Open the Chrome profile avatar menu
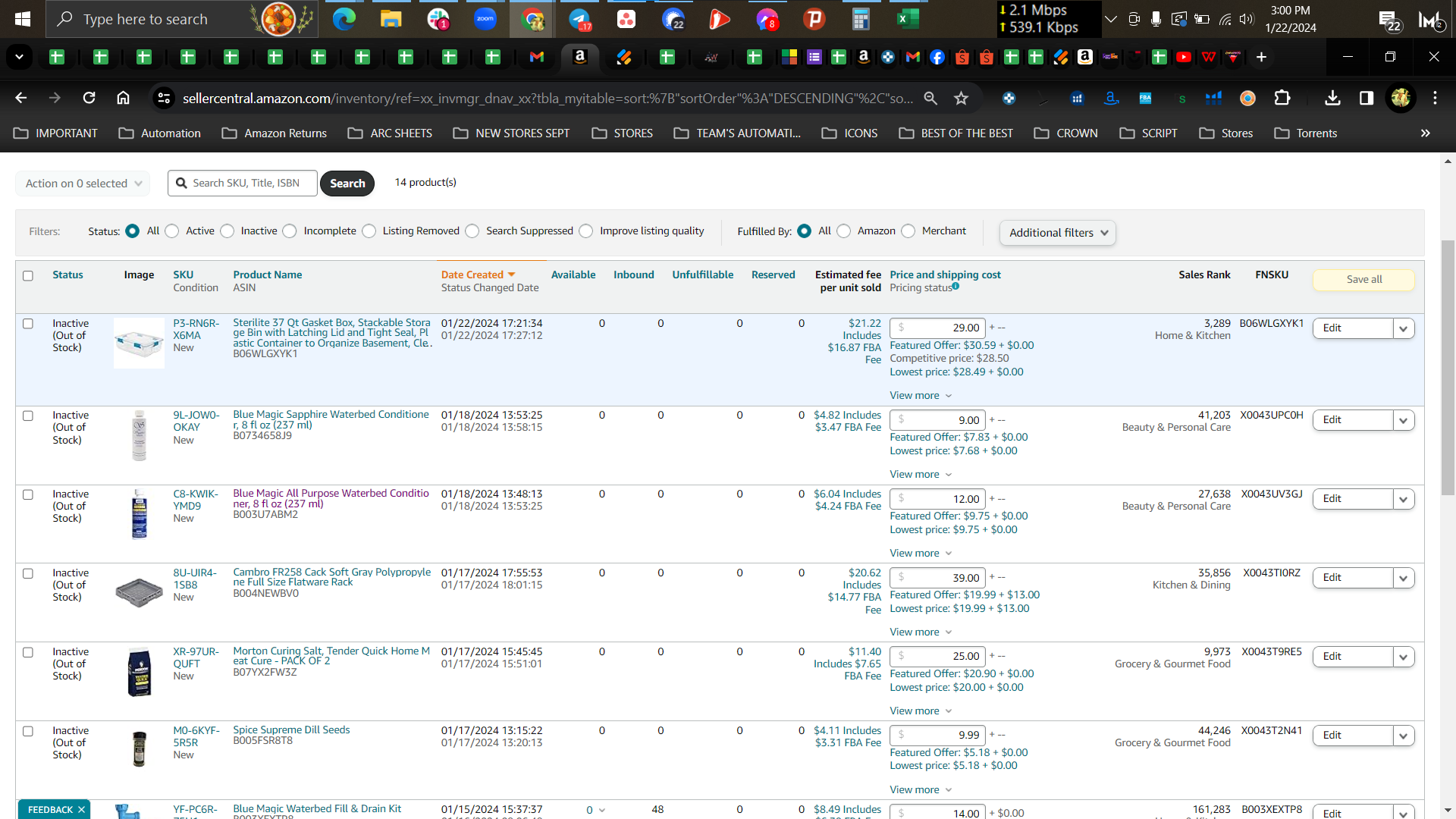This screenshot has height=819, width=1456. point(1401,98)
